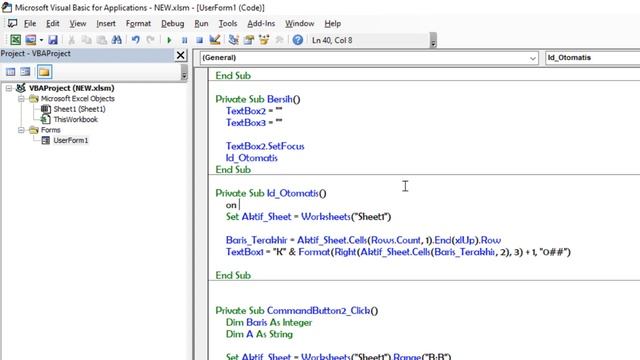640x360 pixels.
Task: Click the 'TextBox2.SetFocus' code line
Action: pyautogui.click(x=265, y=146)
